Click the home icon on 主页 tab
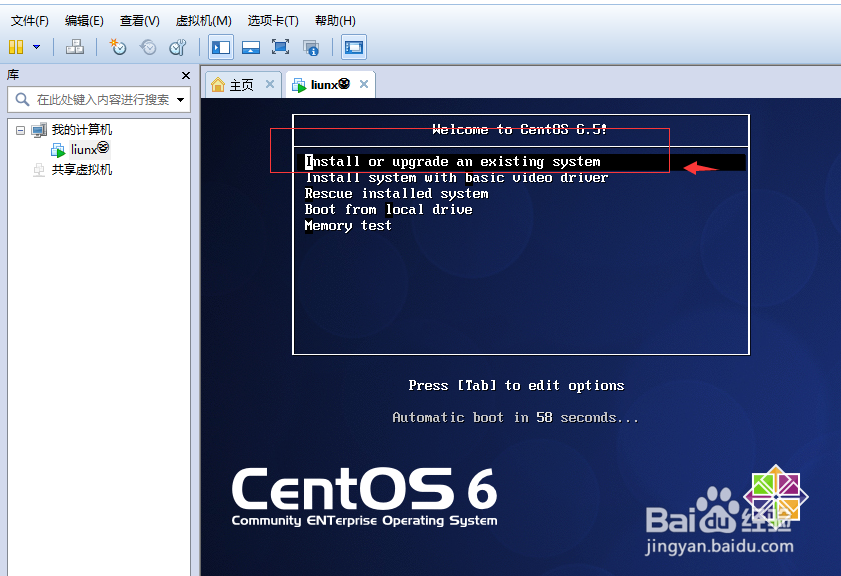 [218, 85]
